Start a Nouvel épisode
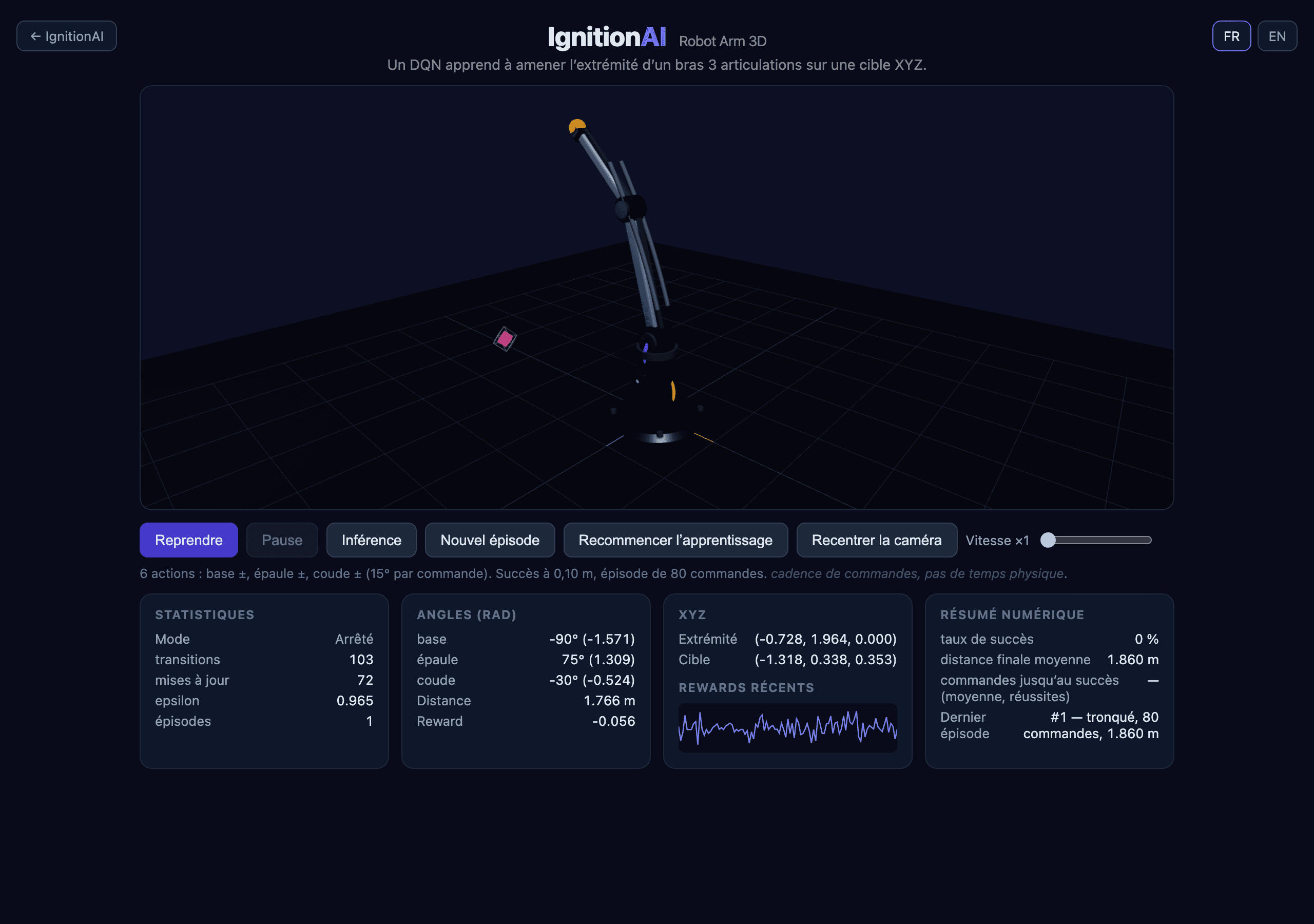 click(x=490, y=540)
